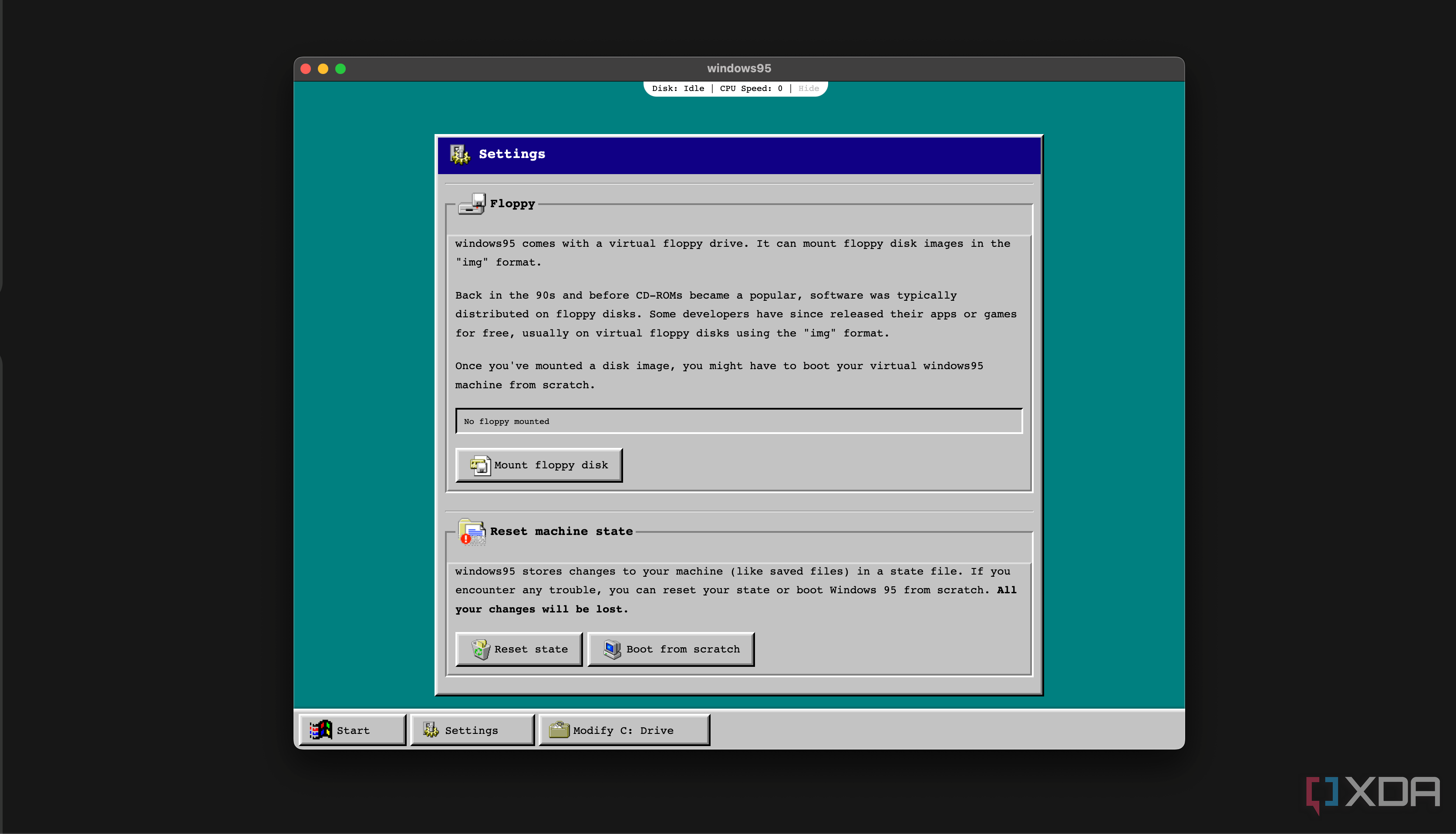Screen dimensions: 1456x834
Task: Click the 'No floppy mounted' field
Action: tap(739, 421)
